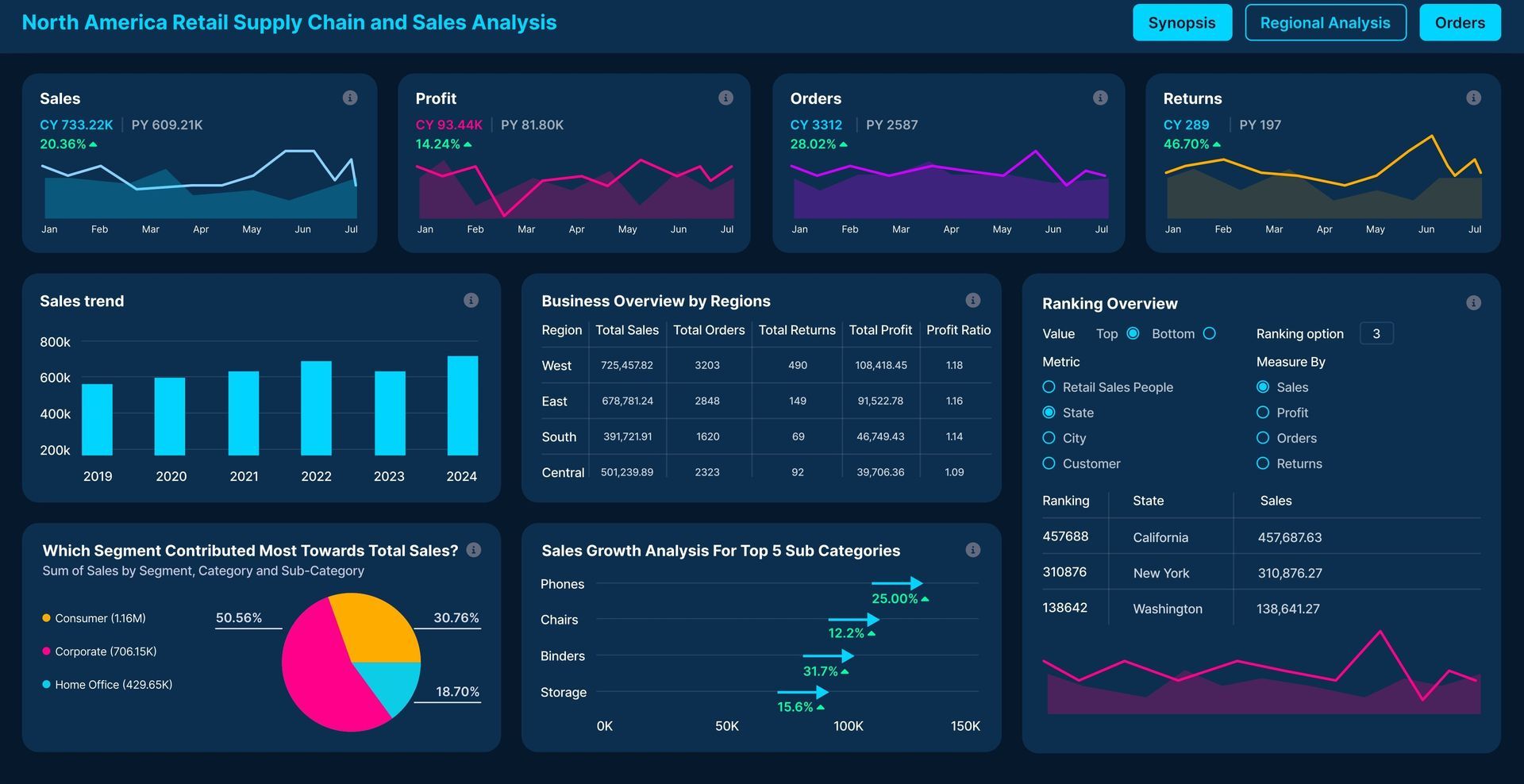Image resolution: width=1524 pixels, height=784 pixels.
Task: Click Washington in ranking table
Action: pyautogui.click(x=1168, y=609)
